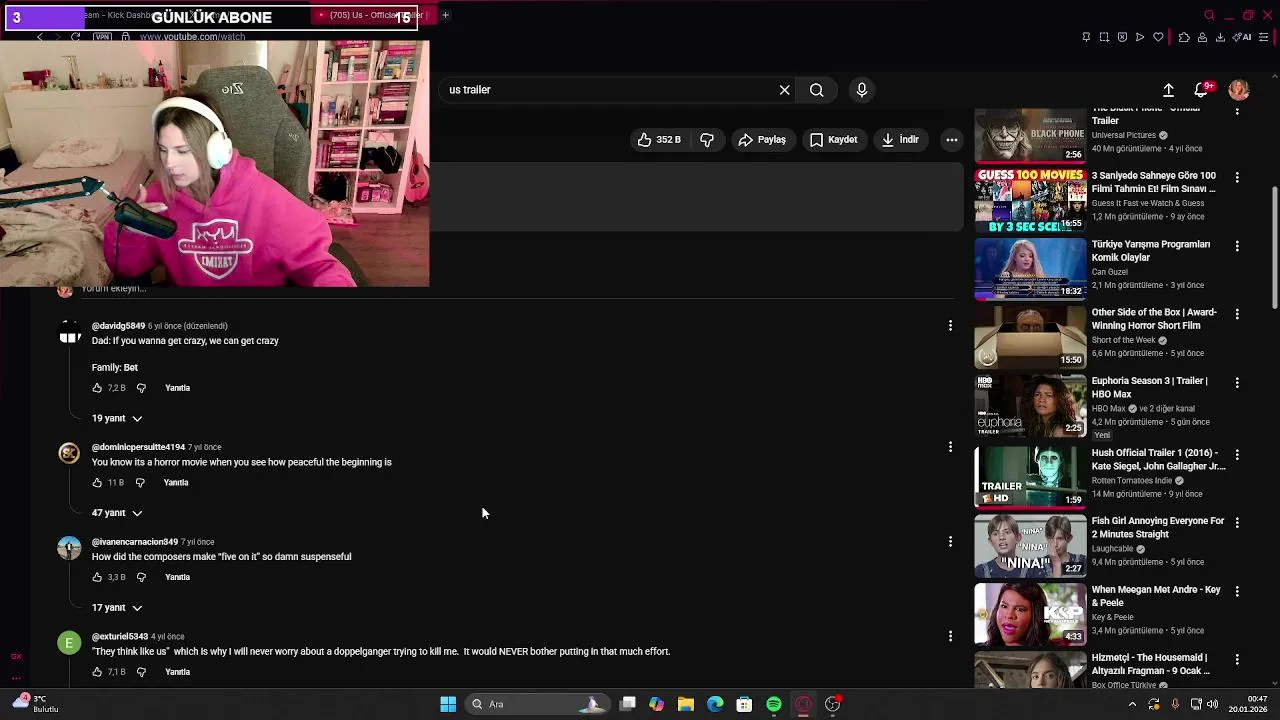1280x720 pixels.
Task: Open Euphoria Season 3 Trailer title link
Action: click(x=1150, y=387)
